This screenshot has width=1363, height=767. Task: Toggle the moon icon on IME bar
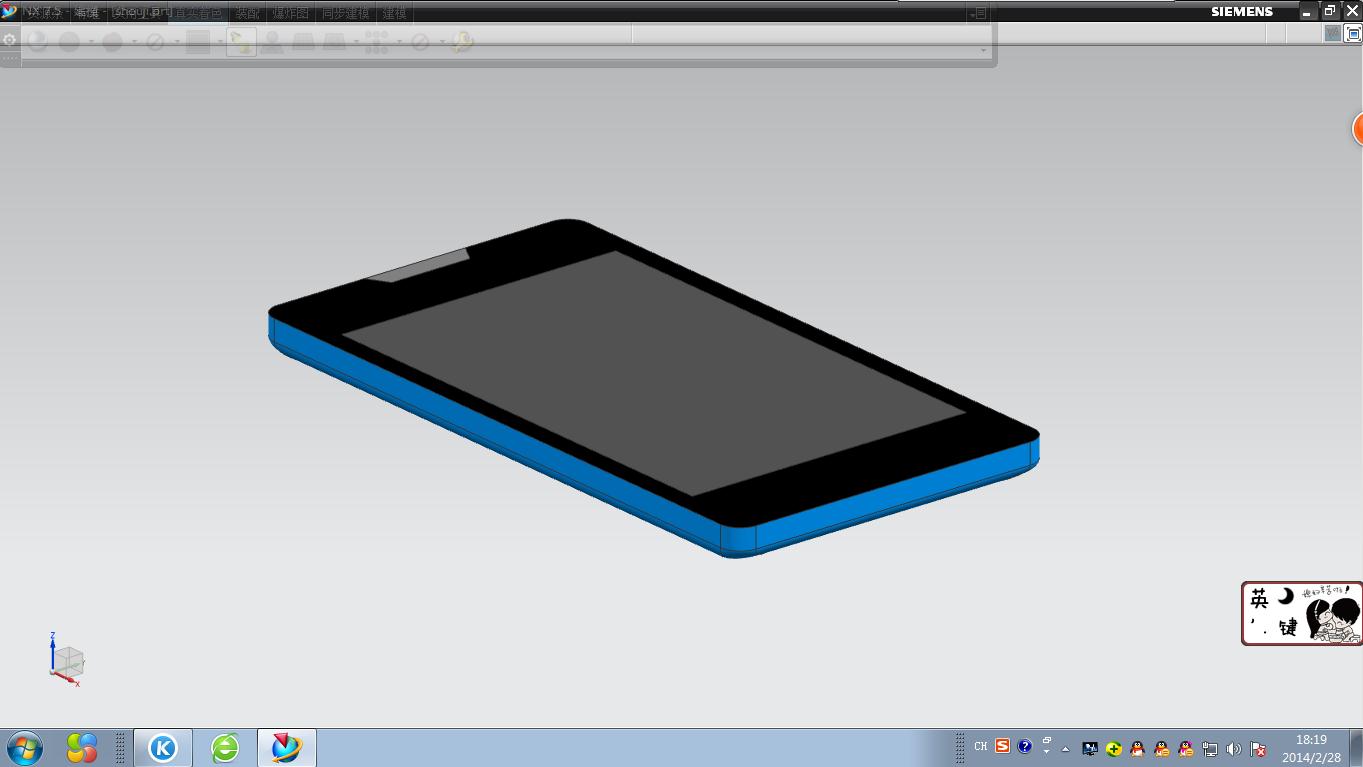(x=1285, y=597)
